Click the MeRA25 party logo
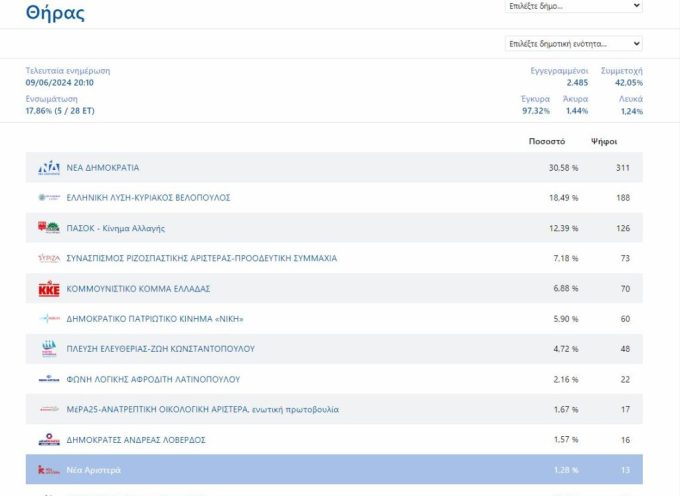680x496 pixels. pos(49,409)
